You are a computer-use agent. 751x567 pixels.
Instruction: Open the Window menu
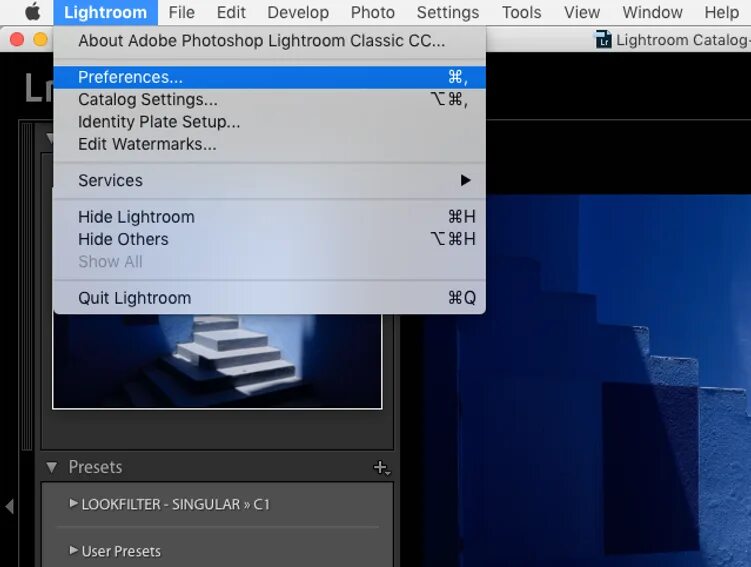652,12
